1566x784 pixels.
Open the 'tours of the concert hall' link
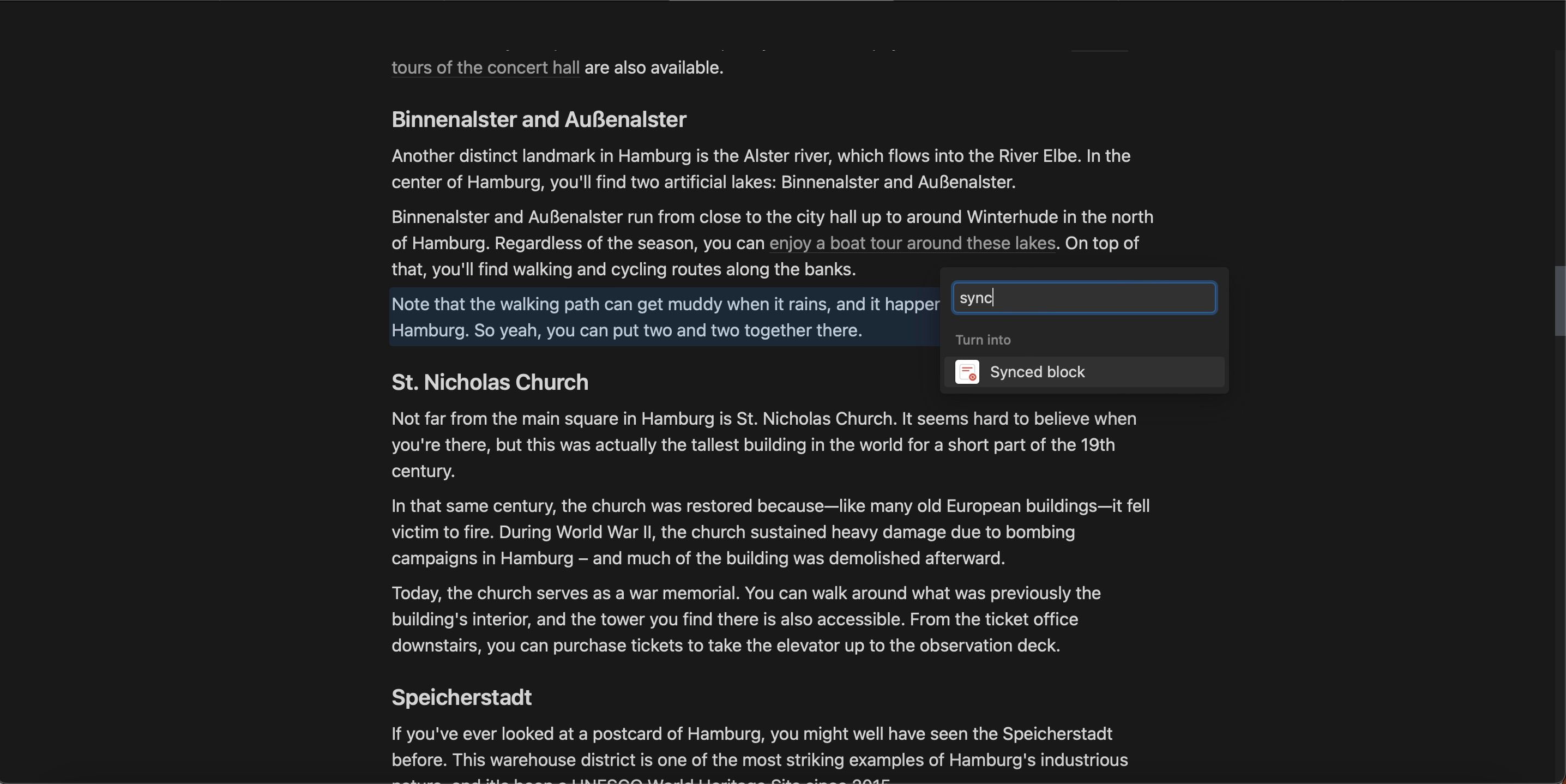(485, 68)
